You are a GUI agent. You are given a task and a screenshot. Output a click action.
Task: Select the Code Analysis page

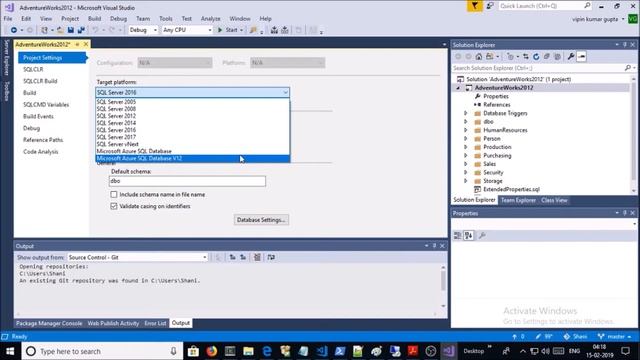tap(41, 151)
